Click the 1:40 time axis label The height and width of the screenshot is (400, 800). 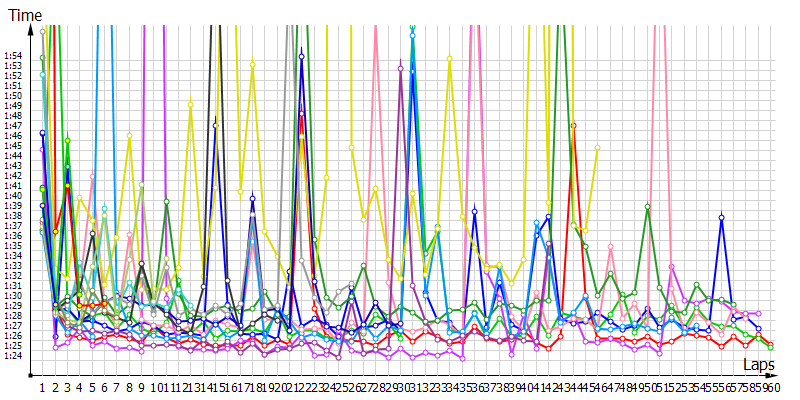click(x=13, y=196)
